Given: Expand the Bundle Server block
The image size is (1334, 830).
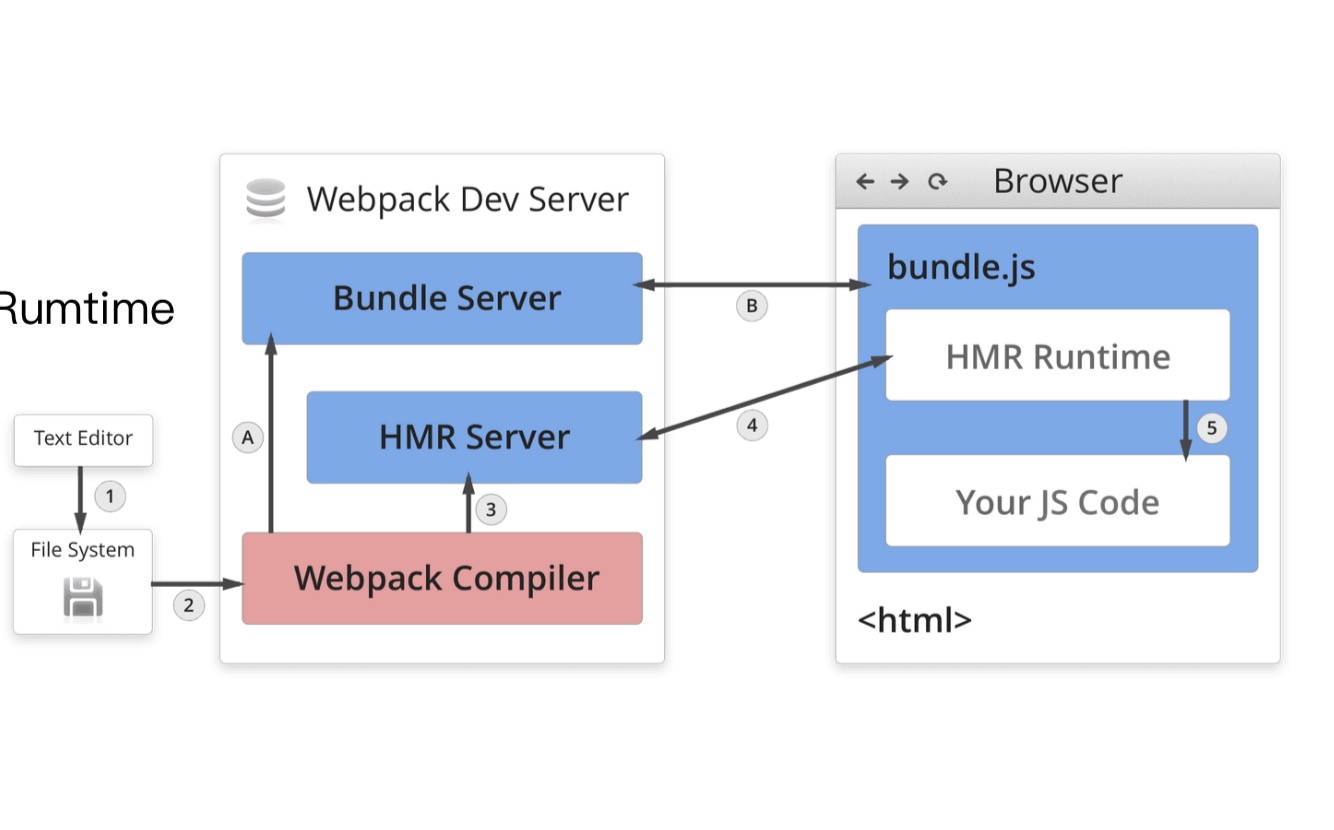Looking at the screenshot, I should [x=442, y=297].
